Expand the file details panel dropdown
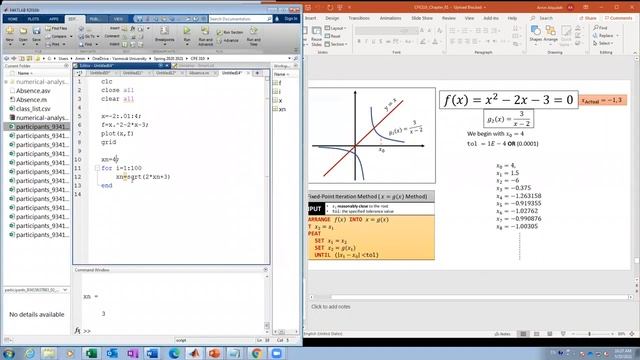This screenshot has width=640, height=360. click(65, 290)
